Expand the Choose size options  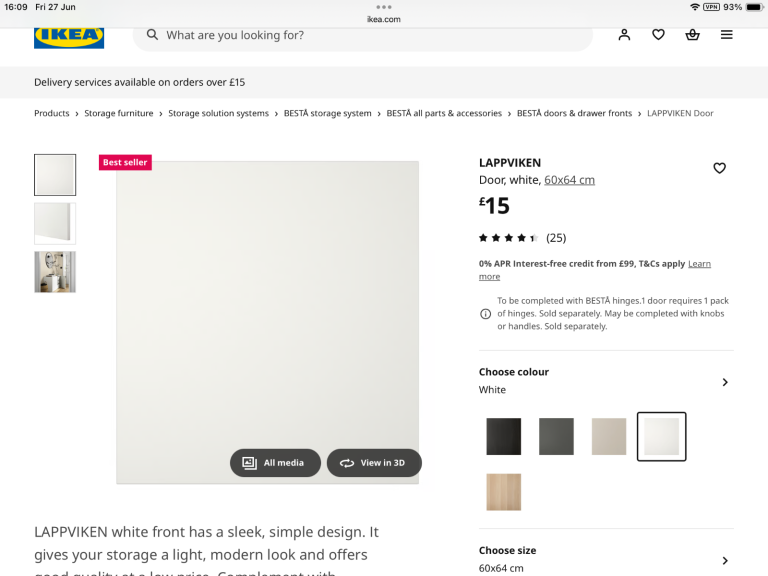coord(725,560)
